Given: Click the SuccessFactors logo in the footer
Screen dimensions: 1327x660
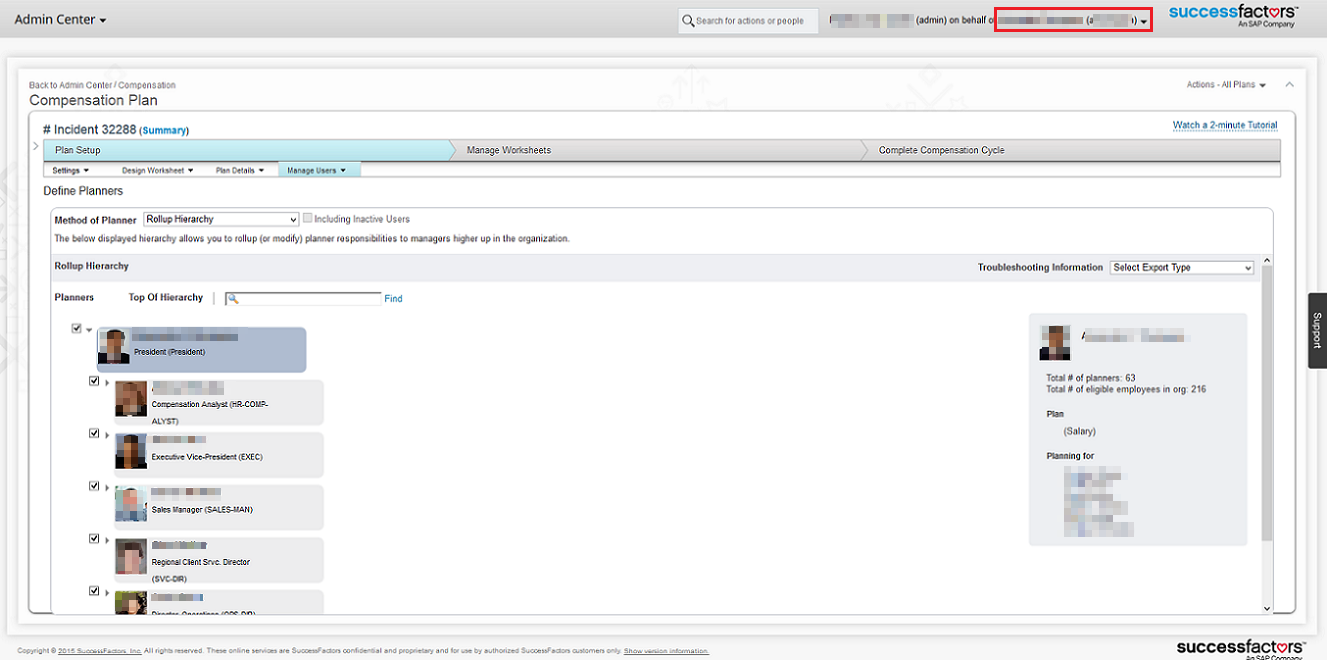Looking at the screenshot, I should [1240, 648].
